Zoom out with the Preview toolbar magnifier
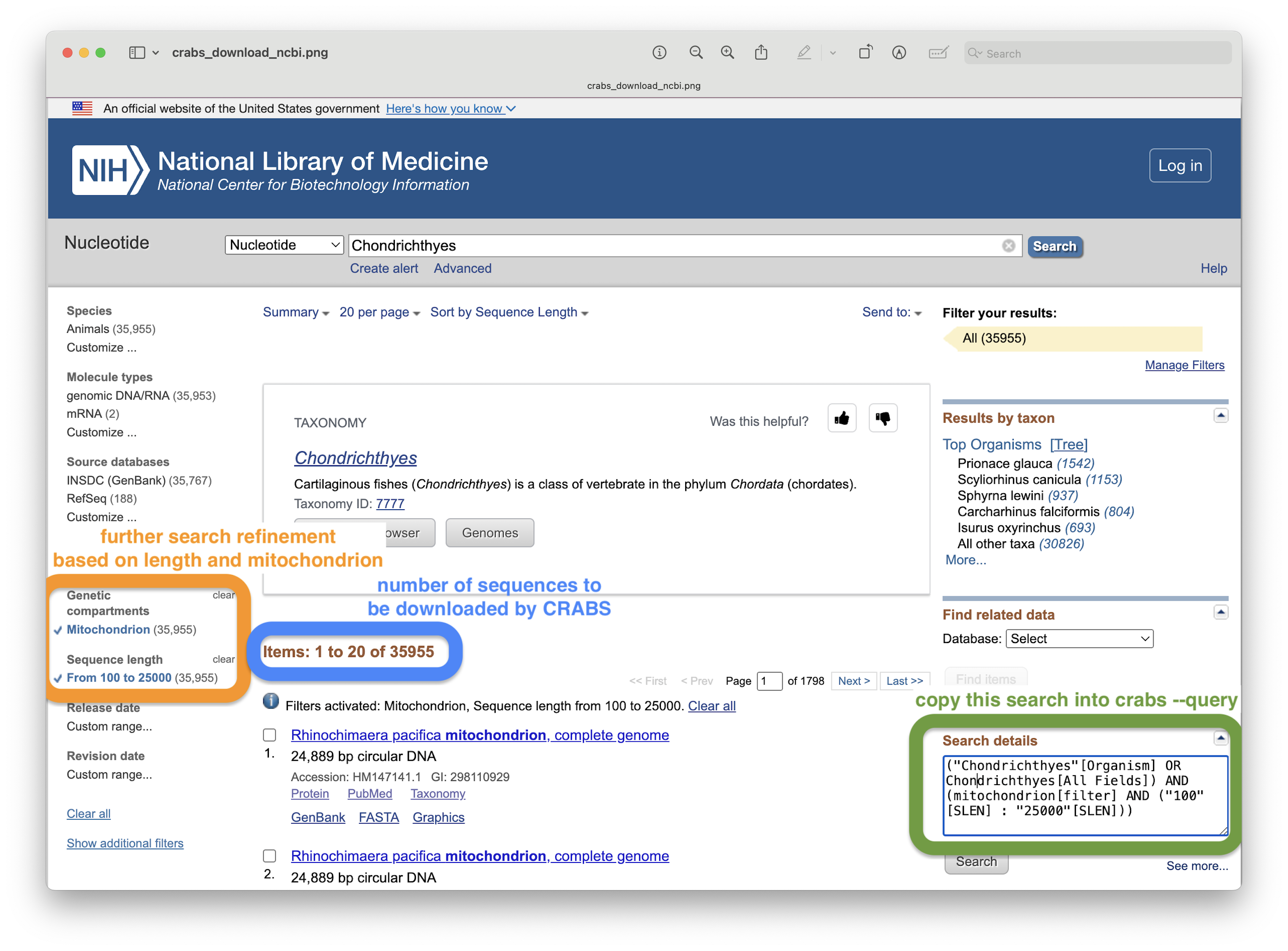Viewport: 1288px width, 951px height. point(696,53)
